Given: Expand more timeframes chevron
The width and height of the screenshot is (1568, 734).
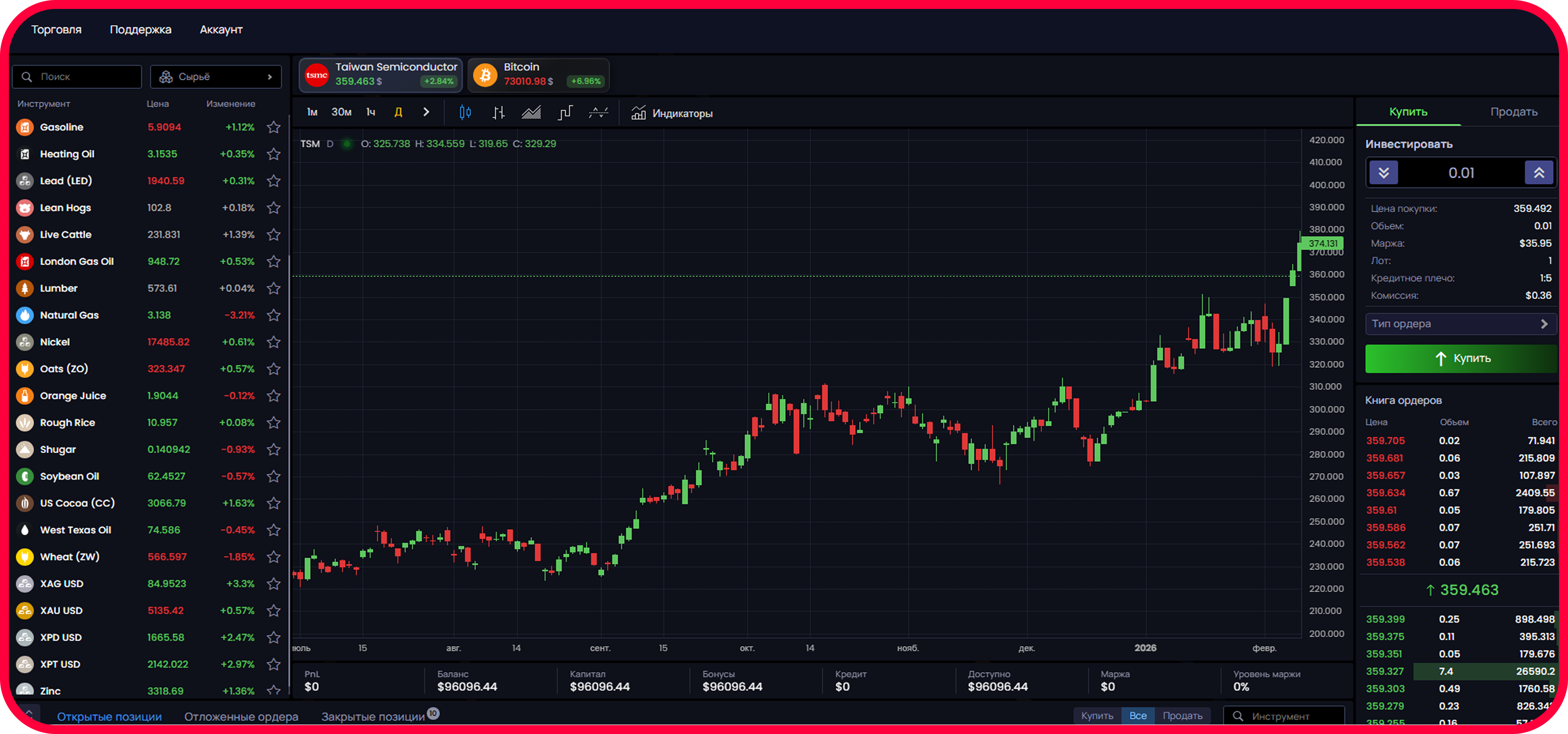Looking at the screenshot, I should coord(426,112).
